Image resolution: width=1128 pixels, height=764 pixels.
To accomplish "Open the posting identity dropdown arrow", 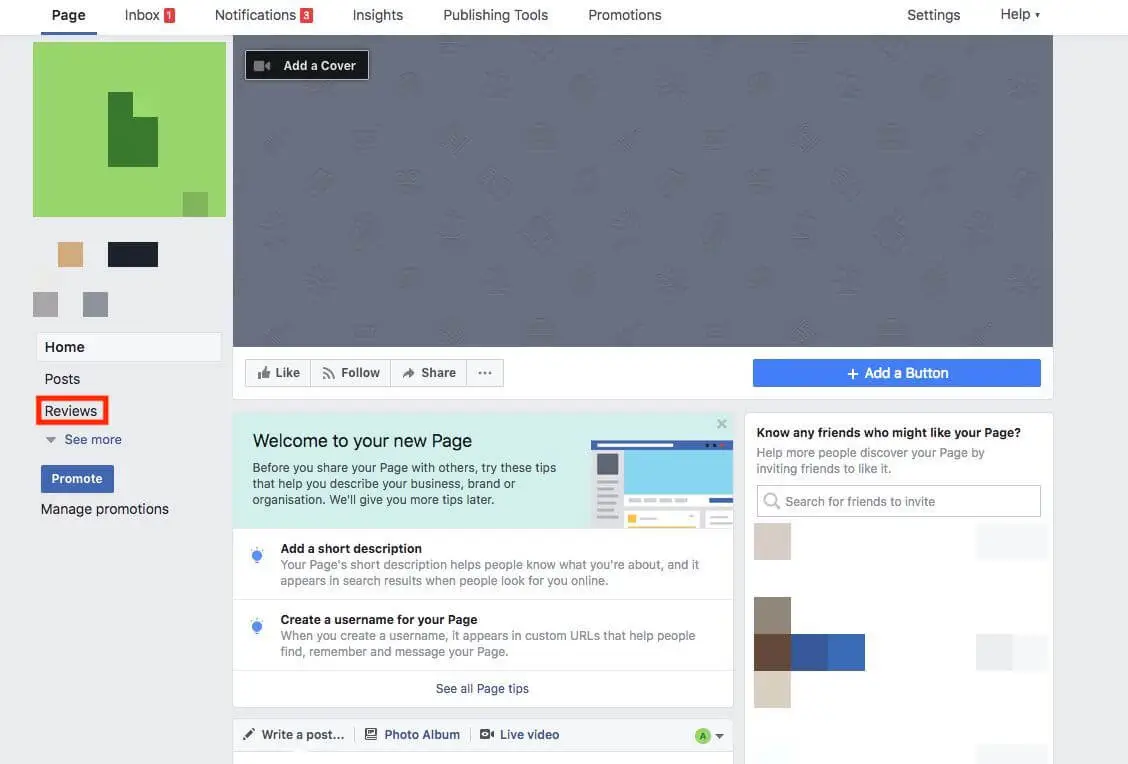I will (719, 736).
